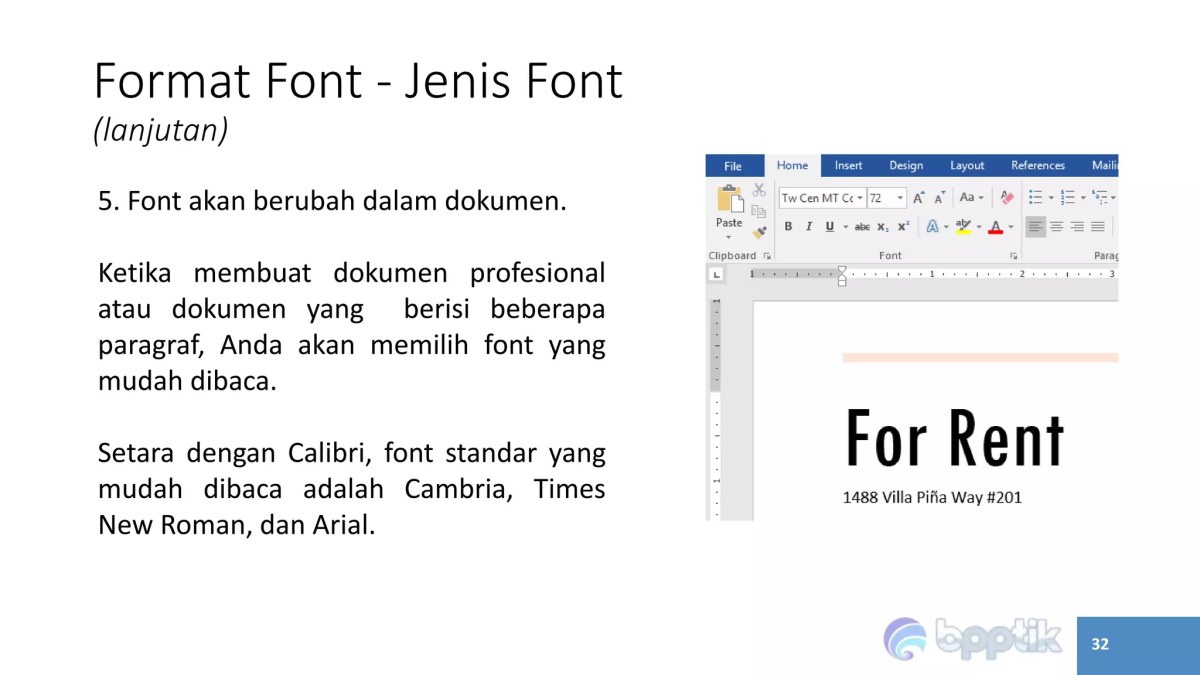
Task: Open the Design ribbon tab
Action: point(907,165)
